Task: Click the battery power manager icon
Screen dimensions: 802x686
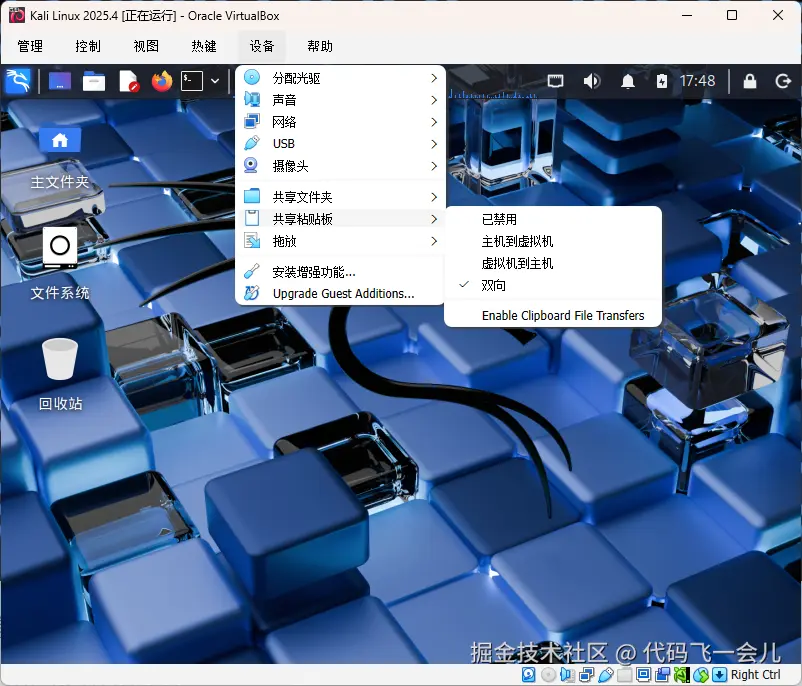Action: coord(662,81)
